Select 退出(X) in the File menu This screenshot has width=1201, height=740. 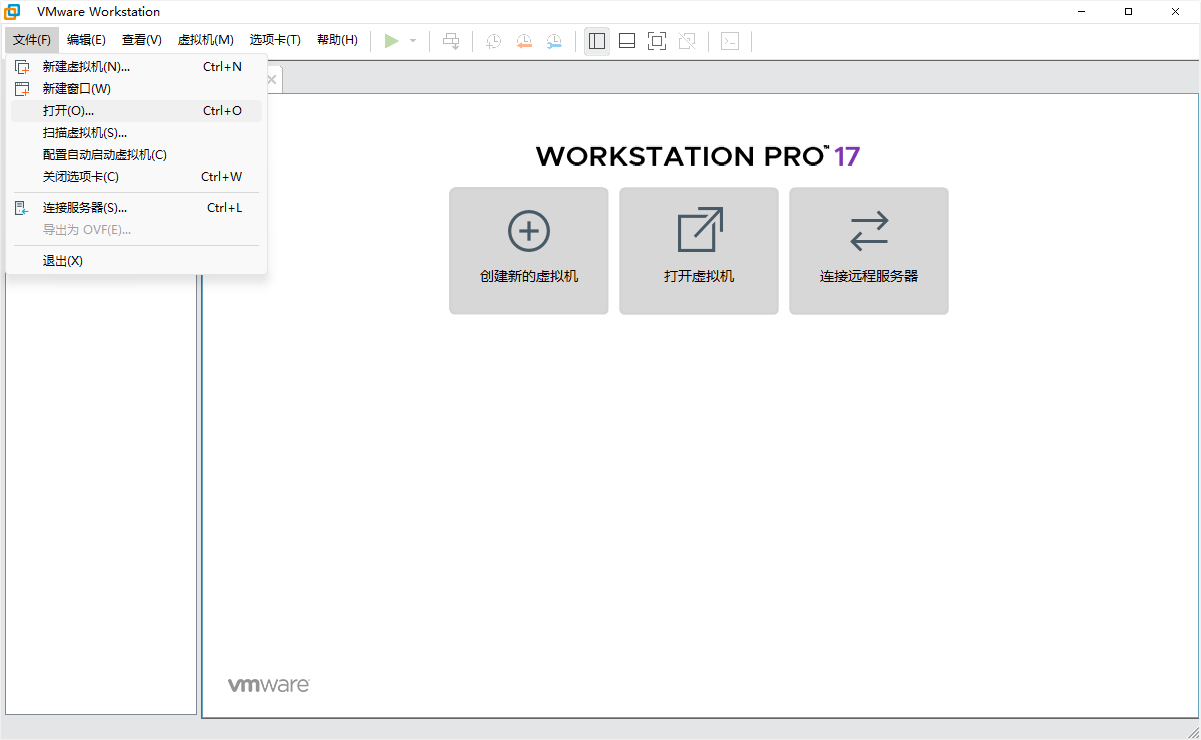click(136, 261)
